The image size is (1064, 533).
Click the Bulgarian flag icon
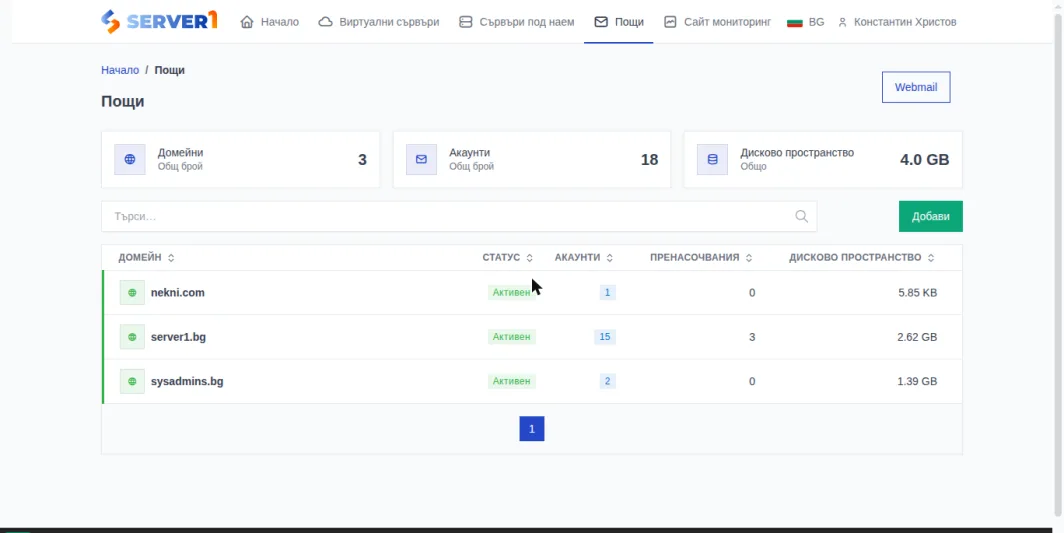(x=795, y=22)
